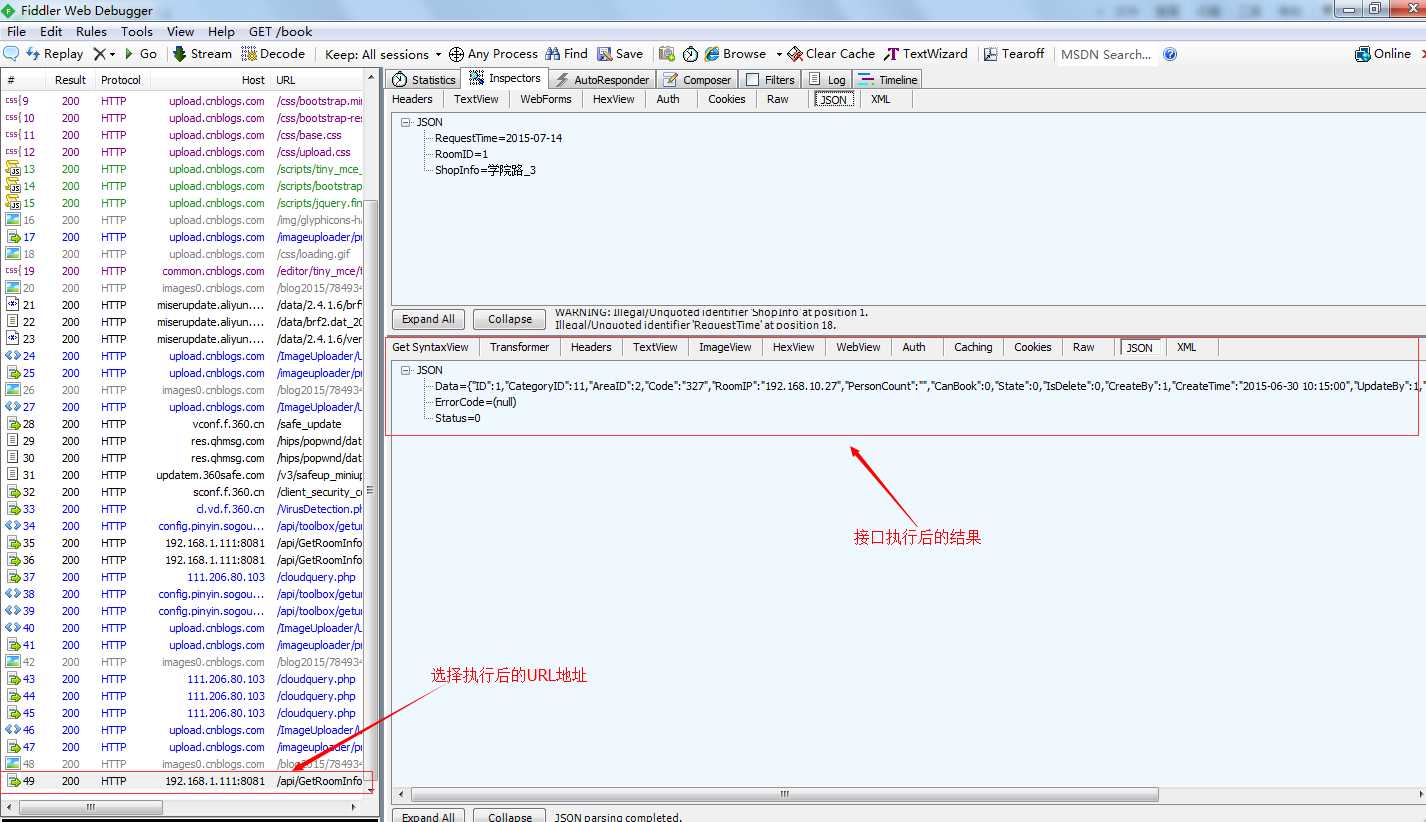The height and width of the screenshot is (822, 1426).
Task: Open the Timeline tab
Action: click(887, 79)
